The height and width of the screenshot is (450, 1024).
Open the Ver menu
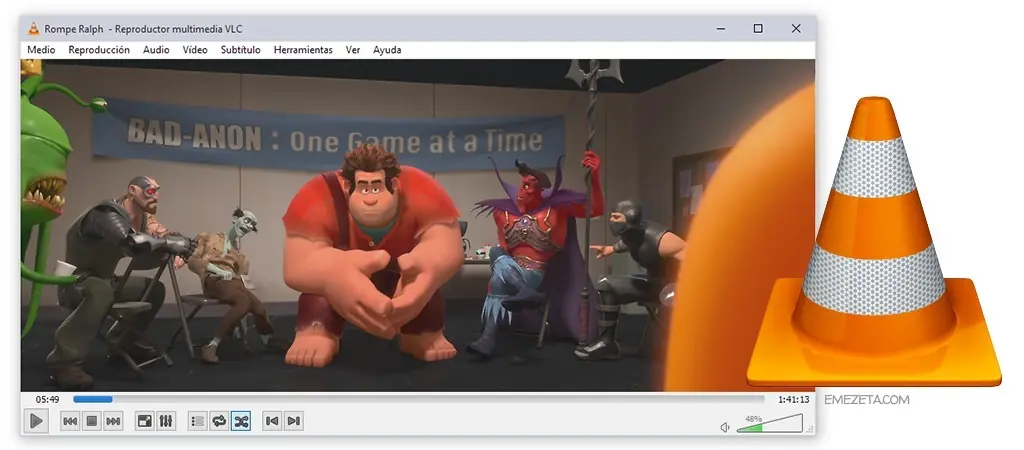point(353,50)
